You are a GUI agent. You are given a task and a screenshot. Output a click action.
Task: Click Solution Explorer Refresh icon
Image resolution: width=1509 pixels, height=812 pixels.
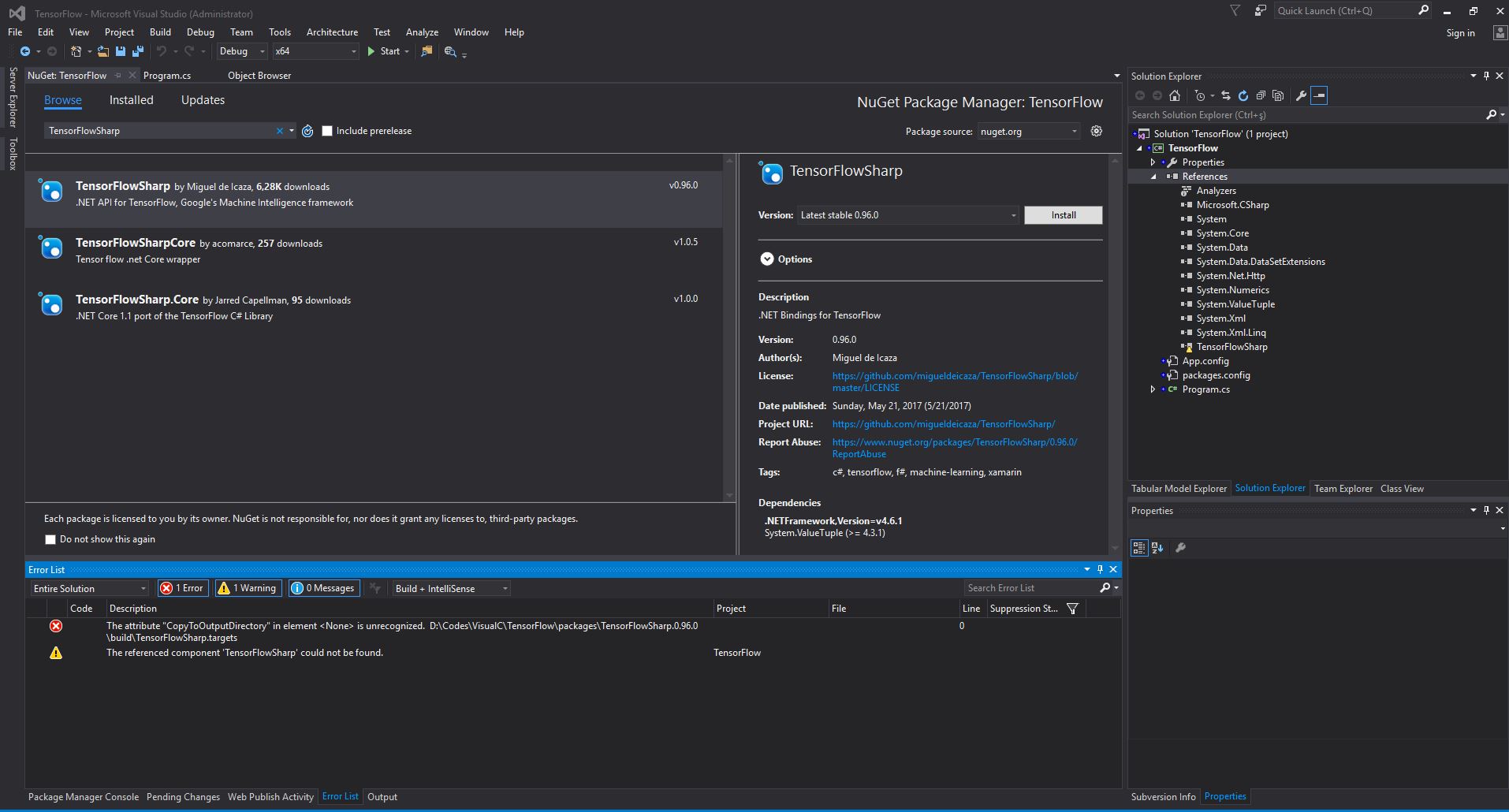[1243, 95]
